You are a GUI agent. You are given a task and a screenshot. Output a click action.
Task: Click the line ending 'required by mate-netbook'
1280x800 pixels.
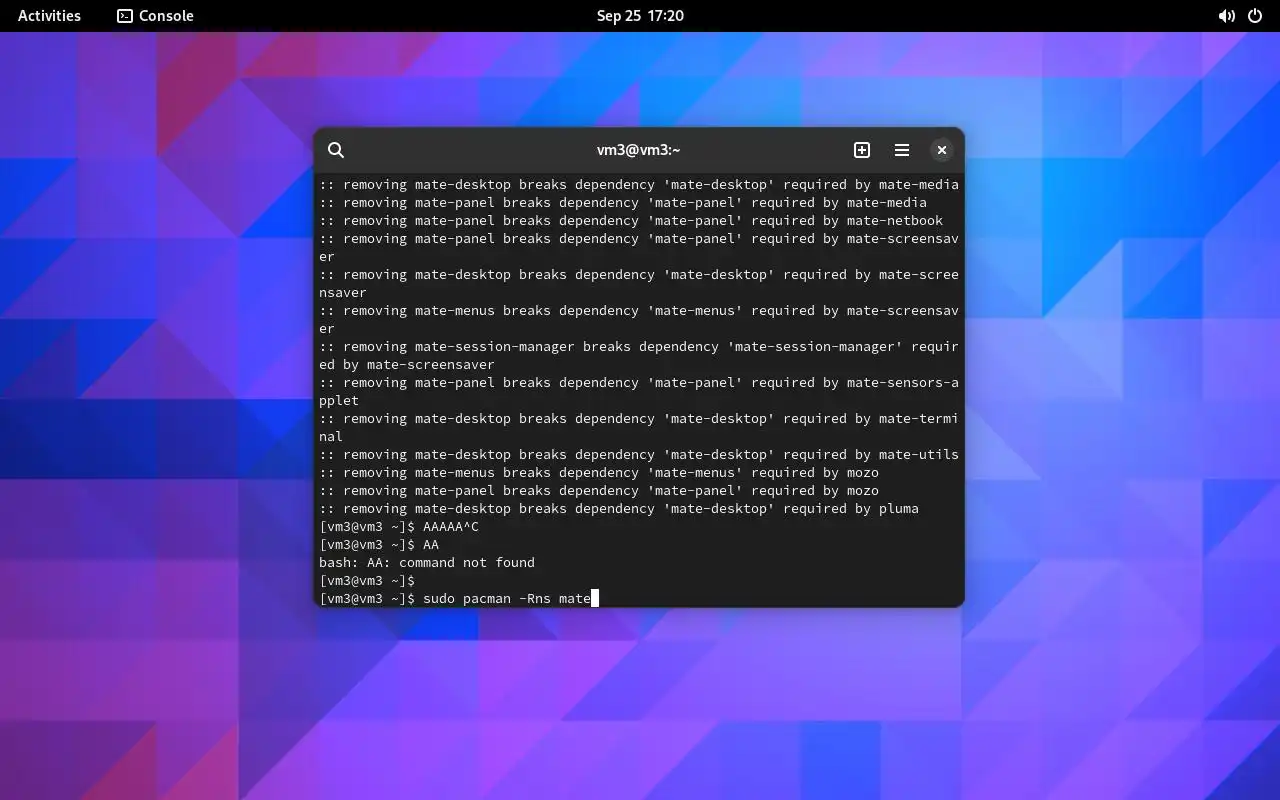[x=631, y=220]
